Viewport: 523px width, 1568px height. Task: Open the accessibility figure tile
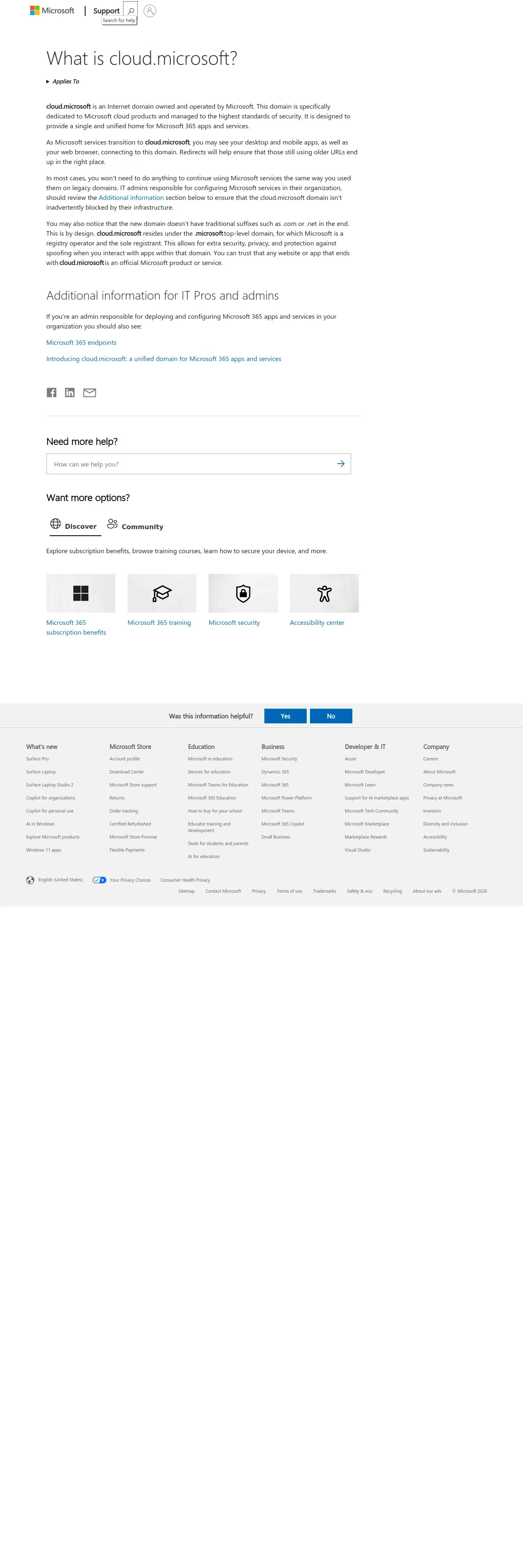tap(325, 593)
